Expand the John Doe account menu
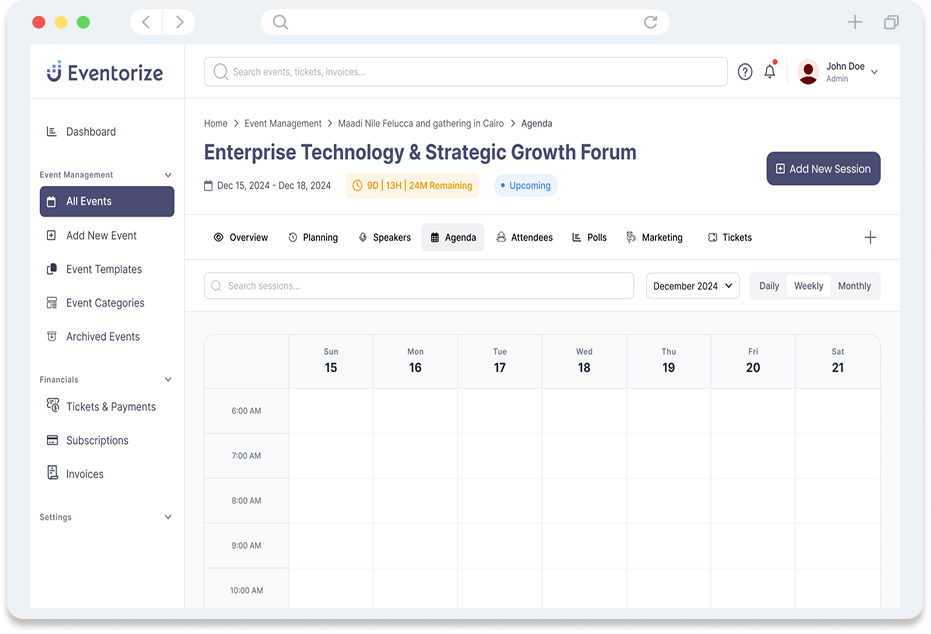931x634 pixels. pos(875,72)
